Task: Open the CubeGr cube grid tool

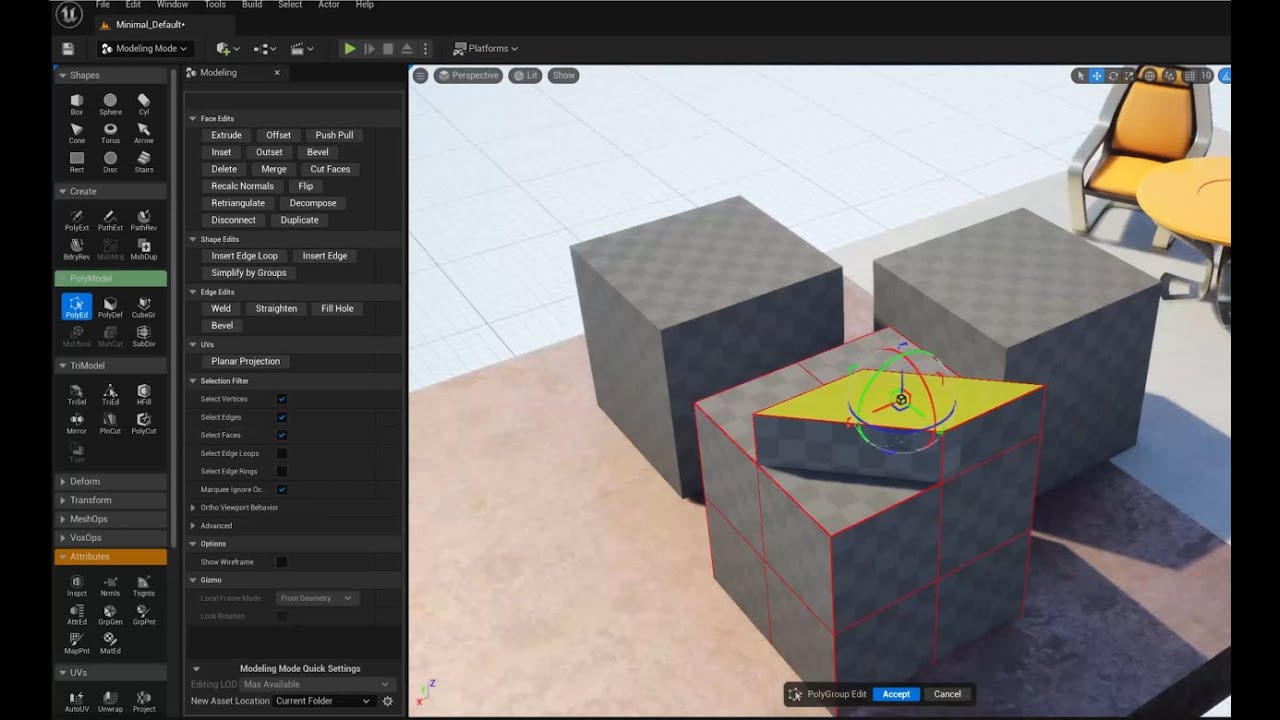Action: [x=144, y=307]
